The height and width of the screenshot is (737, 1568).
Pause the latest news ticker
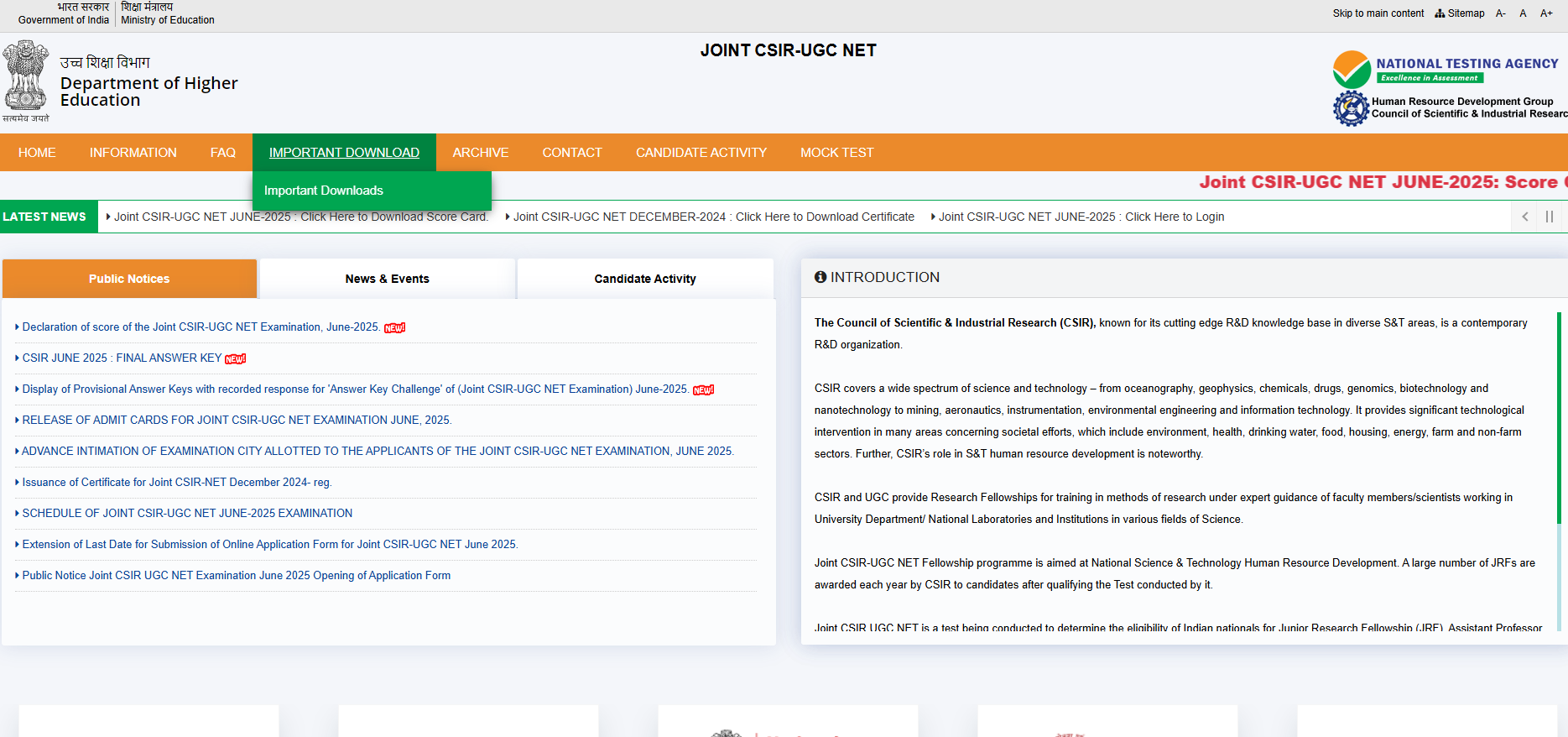coord(1550,217)
